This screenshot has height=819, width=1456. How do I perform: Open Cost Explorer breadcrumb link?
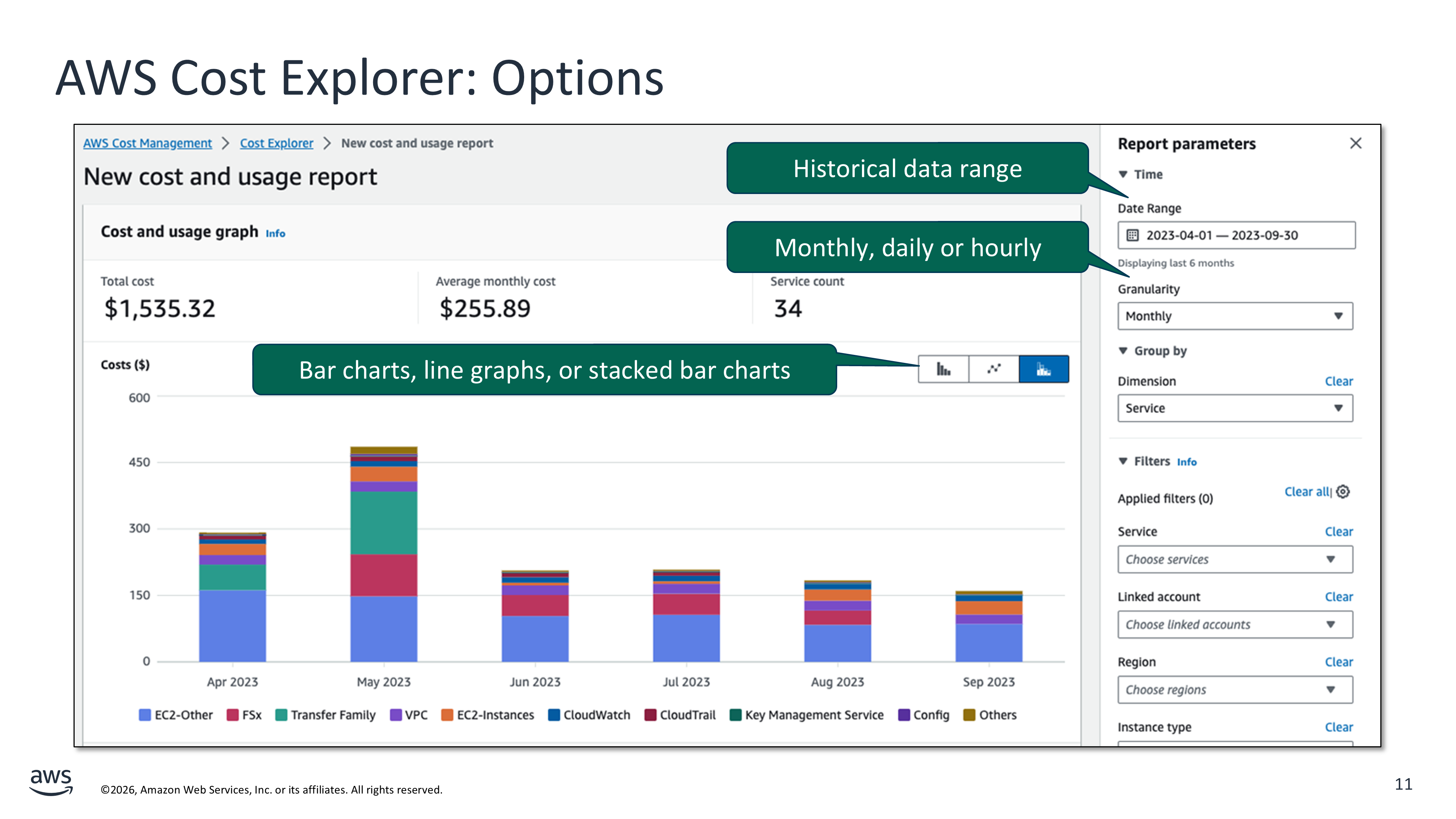pos(276,143)
